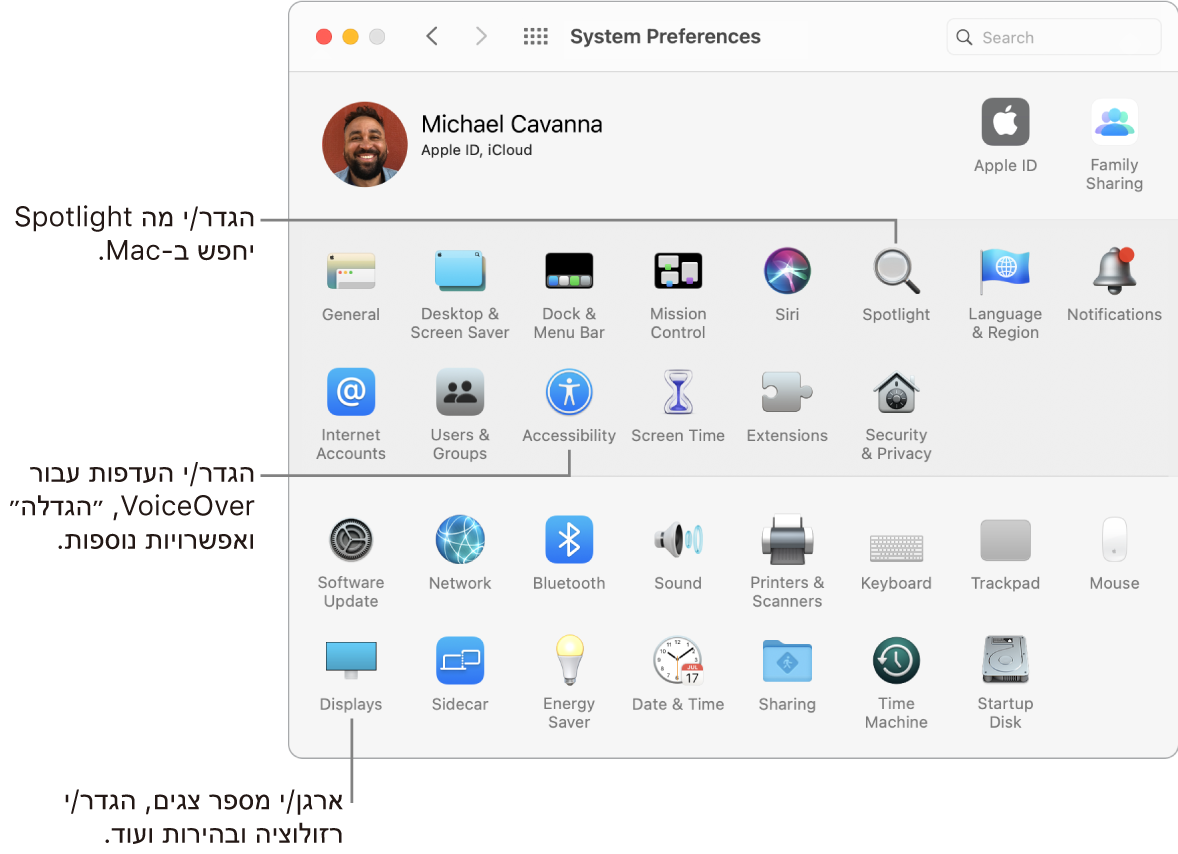Open Keyboard preferences
This screenshot has width=1178, height=854.
pyautogui.click(x=896, y=548)
